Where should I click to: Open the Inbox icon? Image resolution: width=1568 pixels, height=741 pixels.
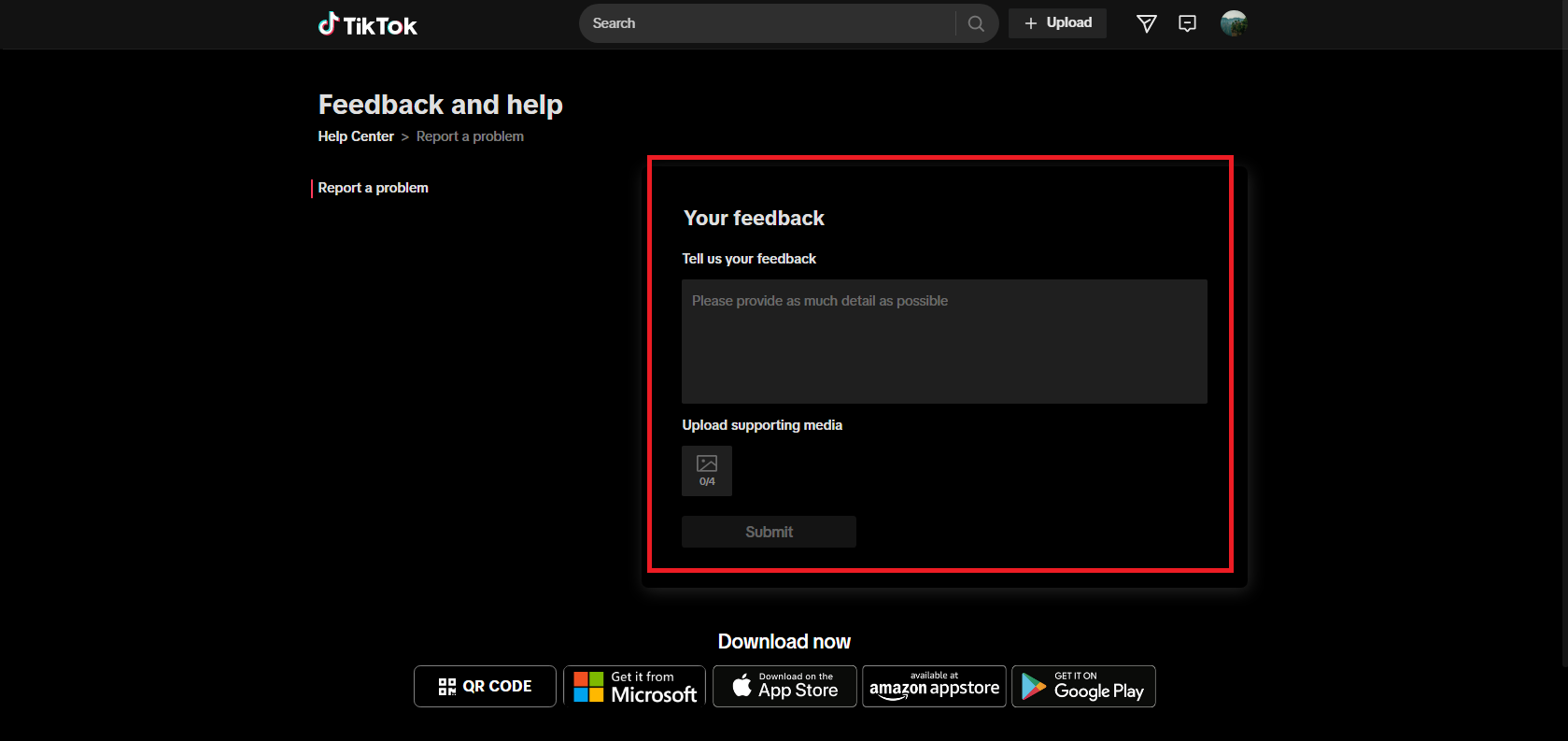[1188, 23]
